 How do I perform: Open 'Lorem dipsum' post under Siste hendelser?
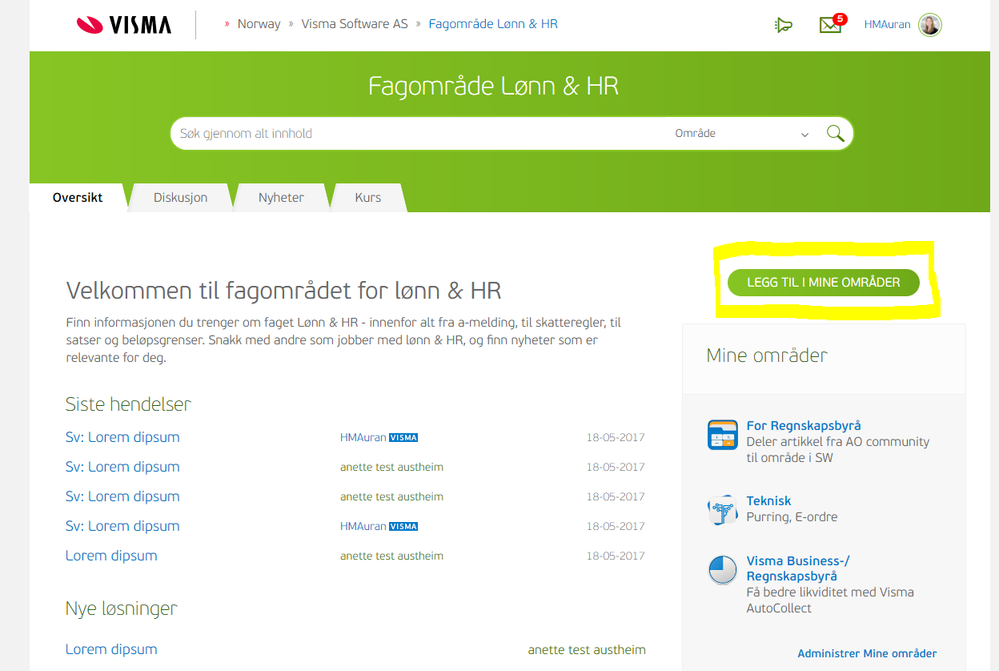111,556
